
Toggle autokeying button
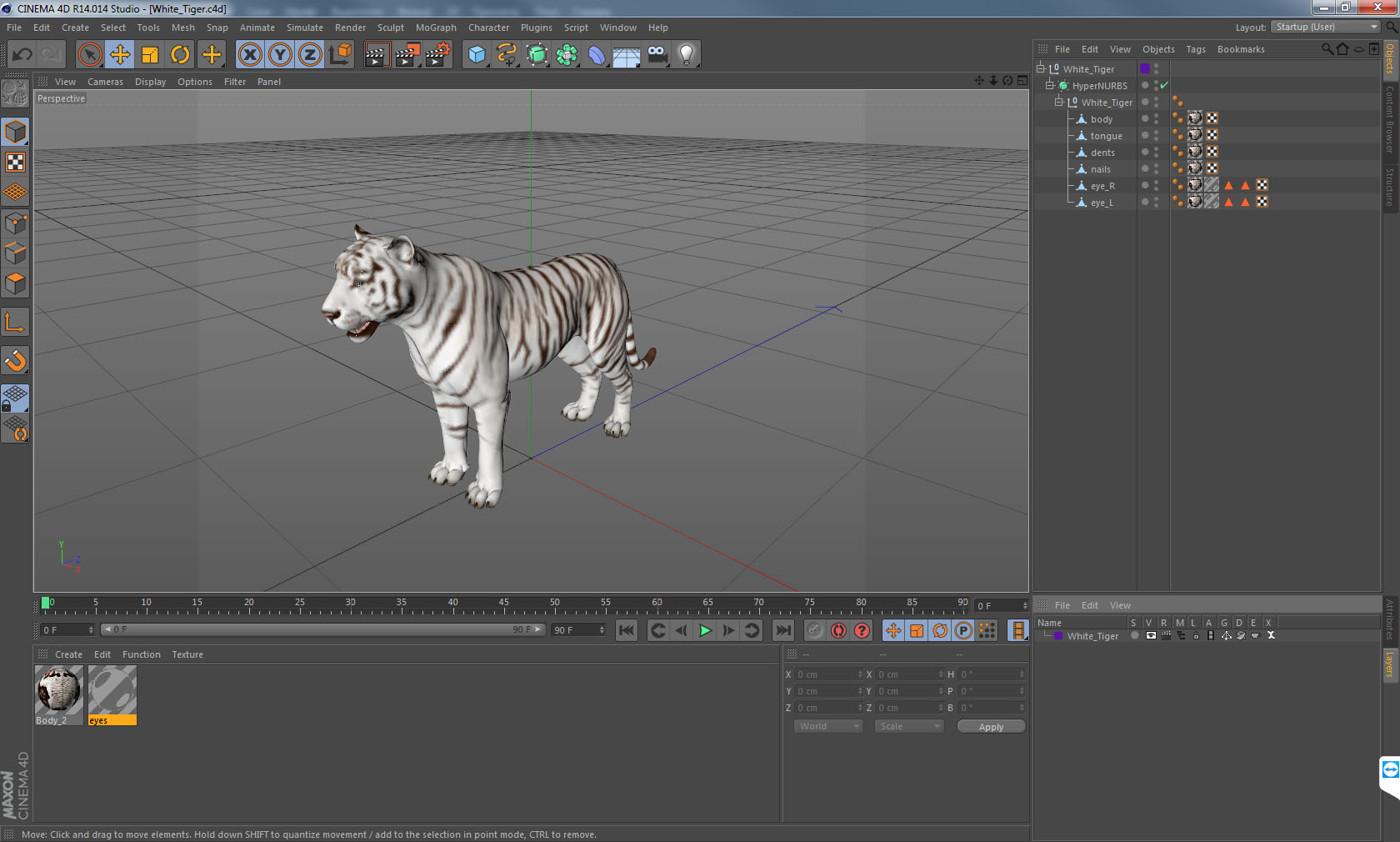coord(838,630)
